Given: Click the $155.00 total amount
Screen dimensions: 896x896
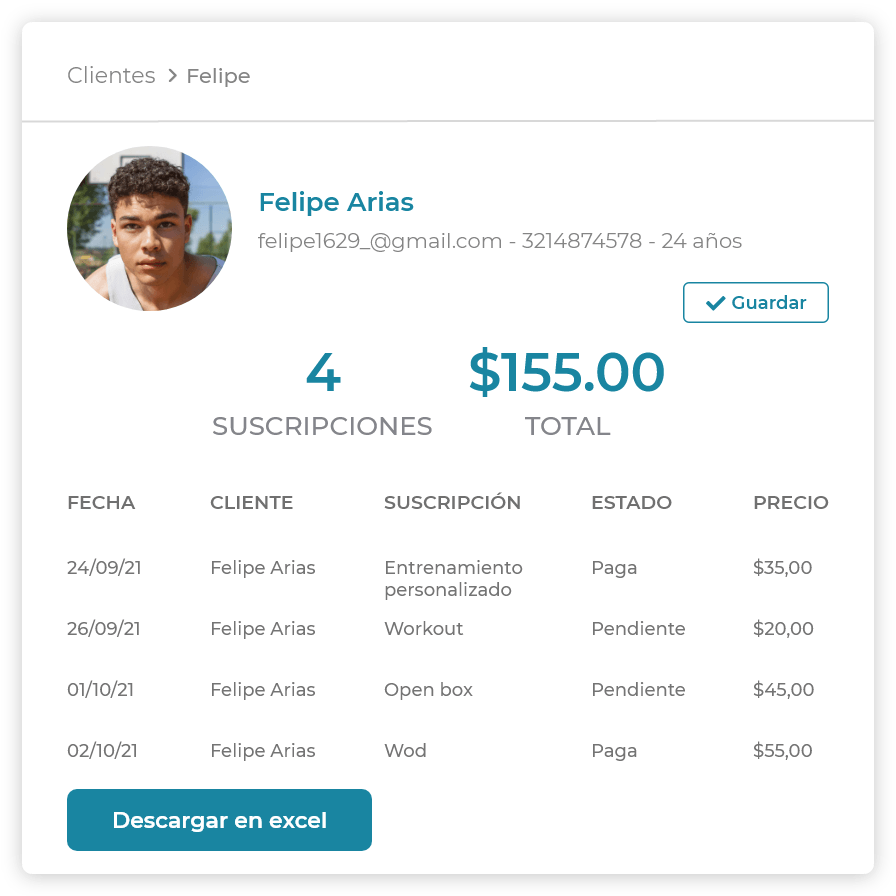Looking at the screenshot, I should coord(566,372).
